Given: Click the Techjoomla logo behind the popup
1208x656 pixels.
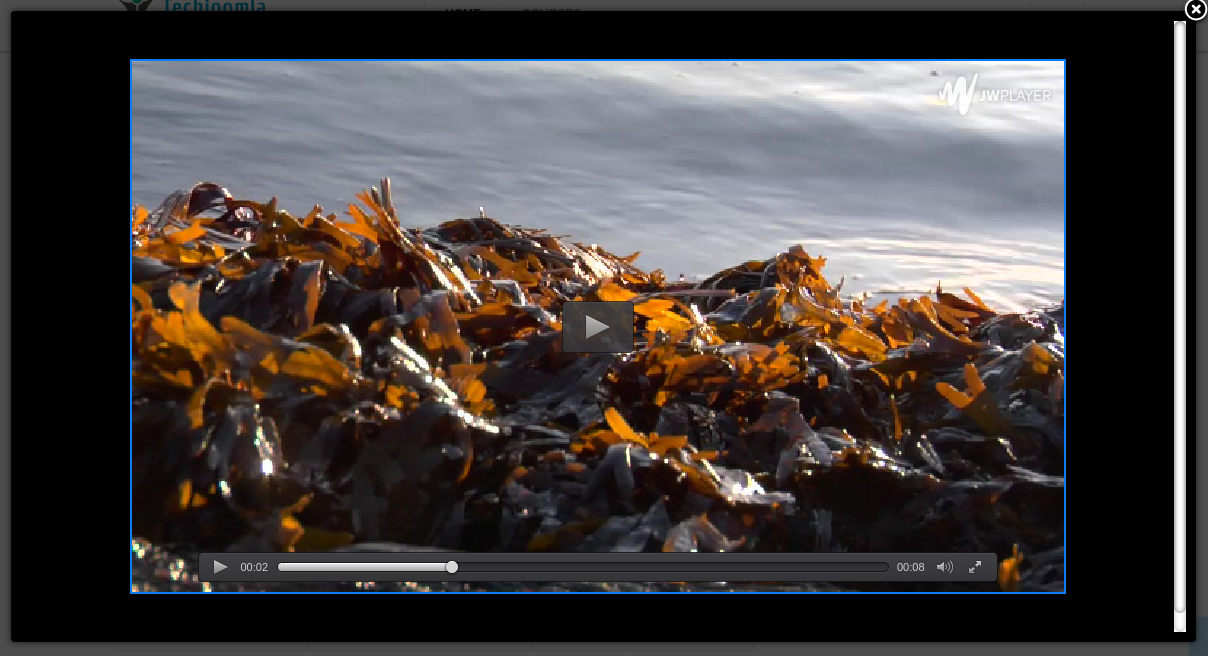Looking at the screenshot, I should (200, 5).
